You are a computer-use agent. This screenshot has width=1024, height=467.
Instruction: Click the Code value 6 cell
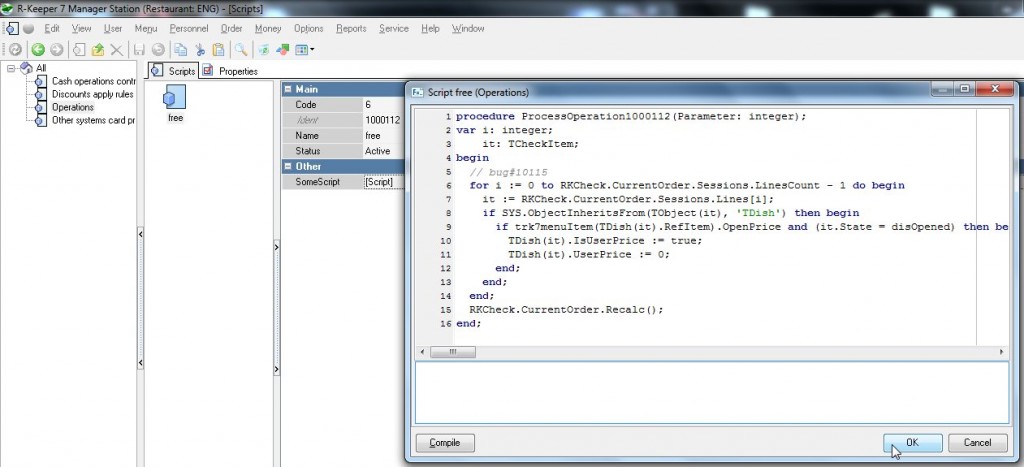(384, 105)
